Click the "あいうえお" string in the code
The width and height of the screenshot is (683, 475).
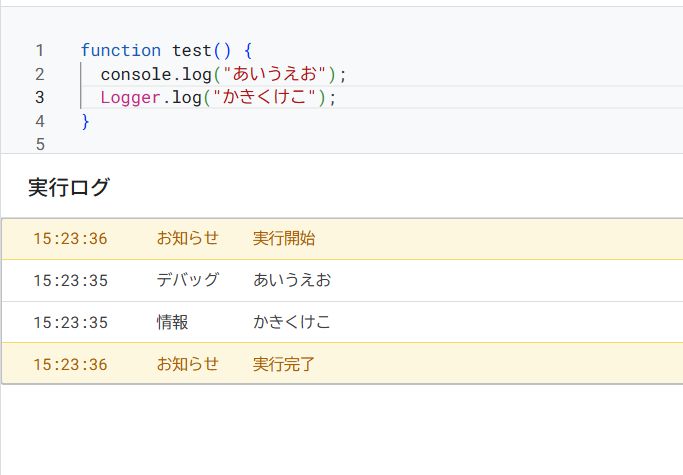[278, 74]
